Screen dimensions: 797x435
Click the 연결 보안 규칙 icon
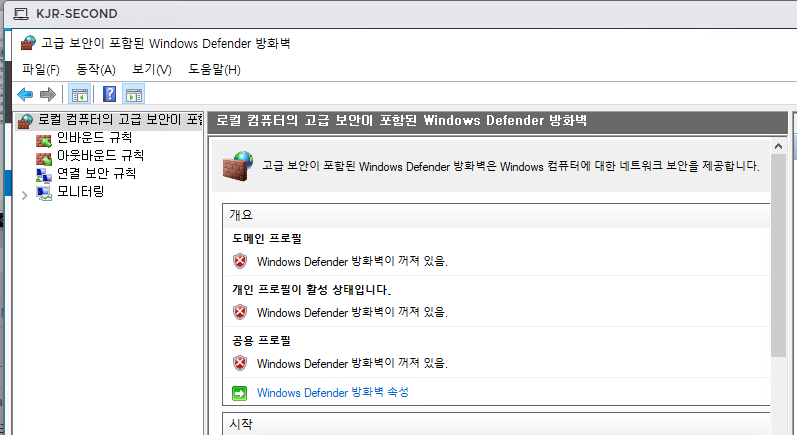point(44,175)
